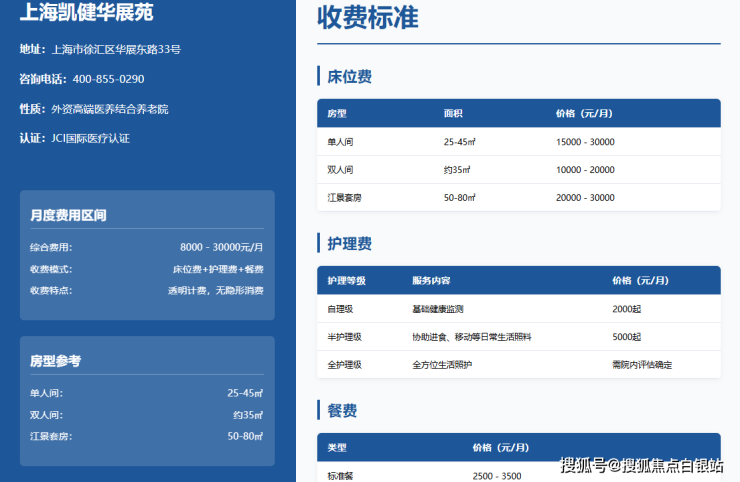Click the price 10000 - 20000
The image size is (740, 482).
pos(585,170)
